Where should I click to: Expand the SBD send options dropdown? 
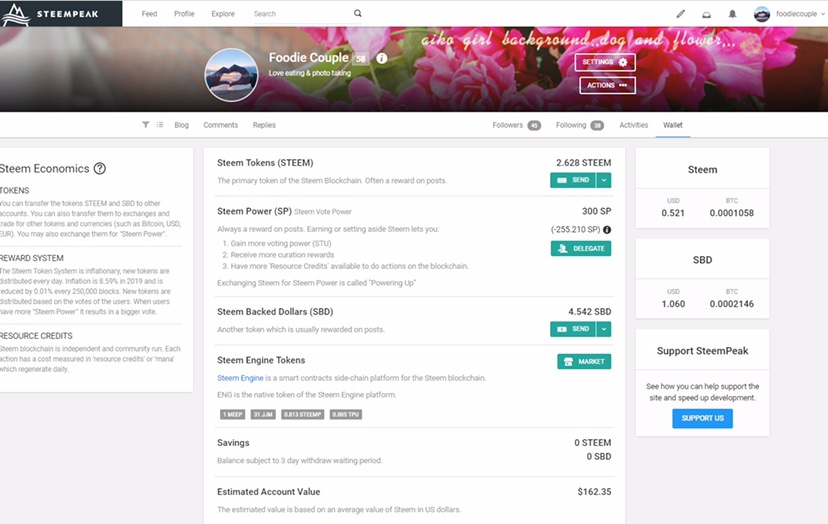pyautogui.click(x=604, y=329)
